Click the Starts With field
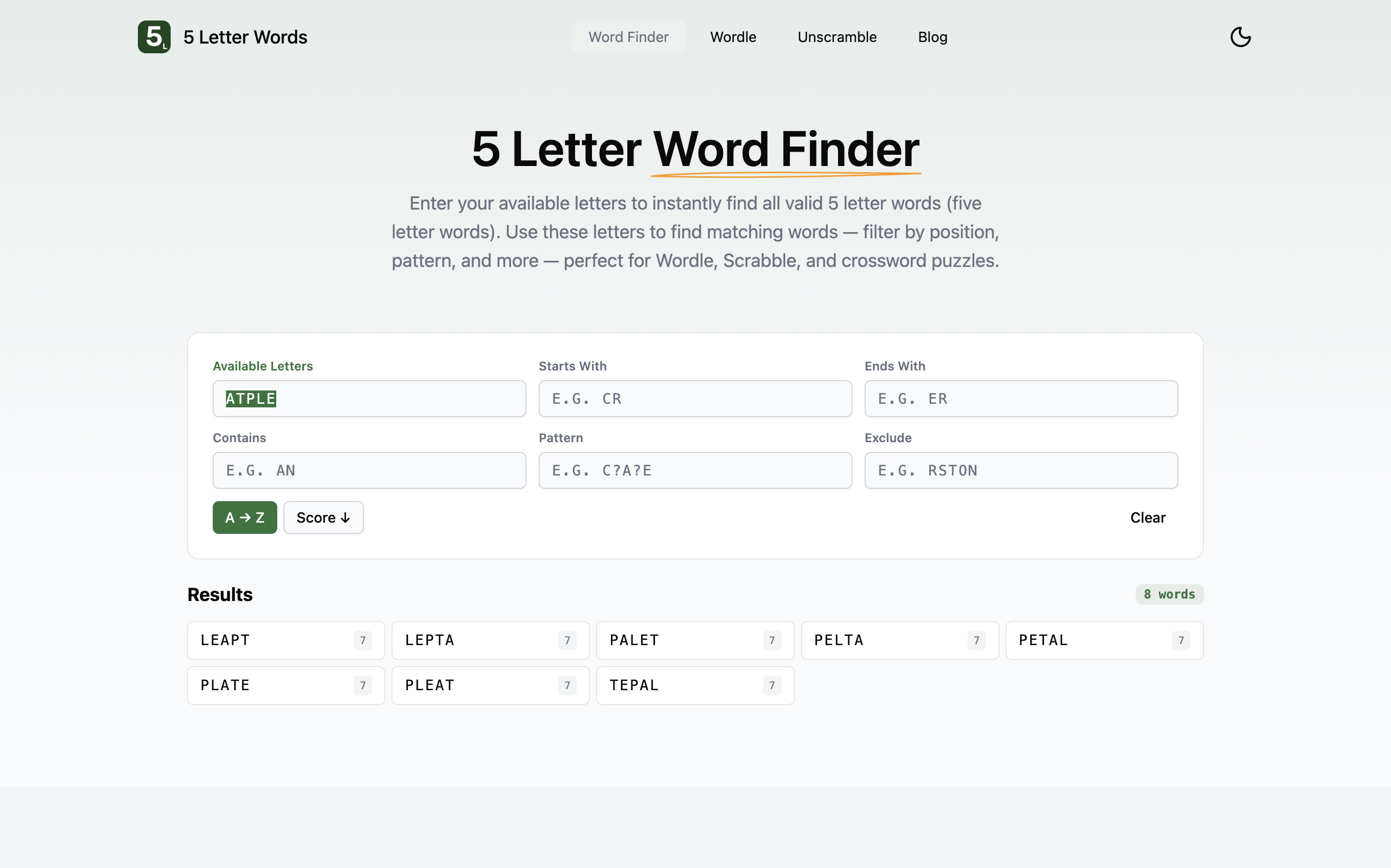1391x868 pixels. pos(694,399)
